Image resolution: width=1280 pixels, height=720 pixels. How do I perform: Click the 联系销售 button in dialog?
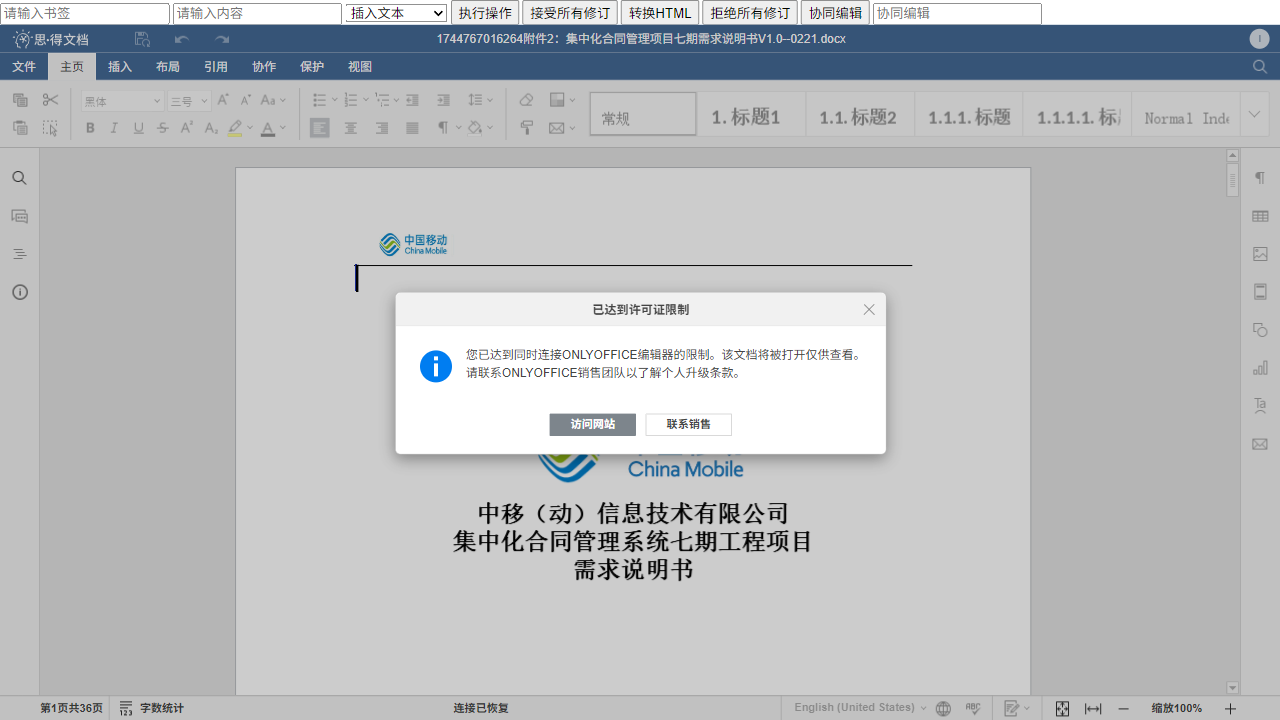tap(689, 425)
